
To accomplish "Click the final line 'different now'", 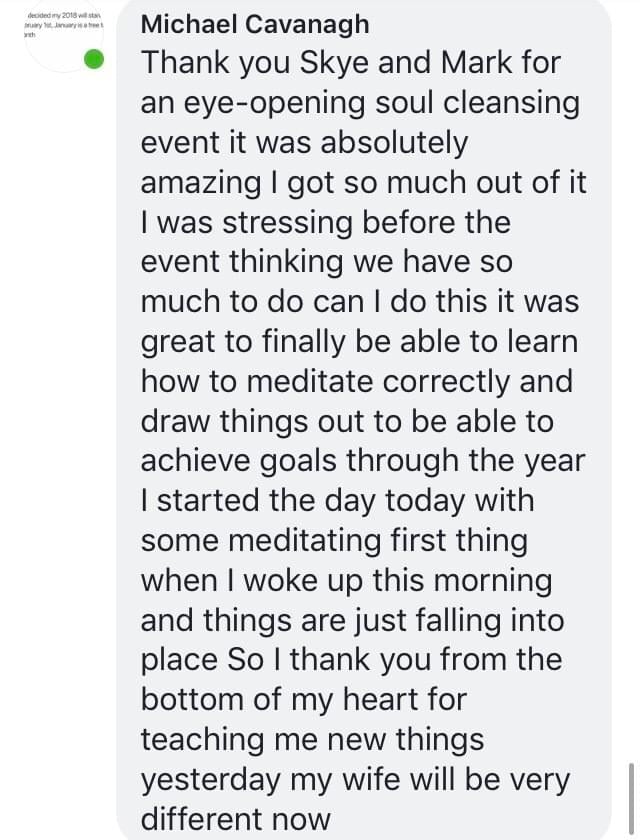I will coord(235,820).
